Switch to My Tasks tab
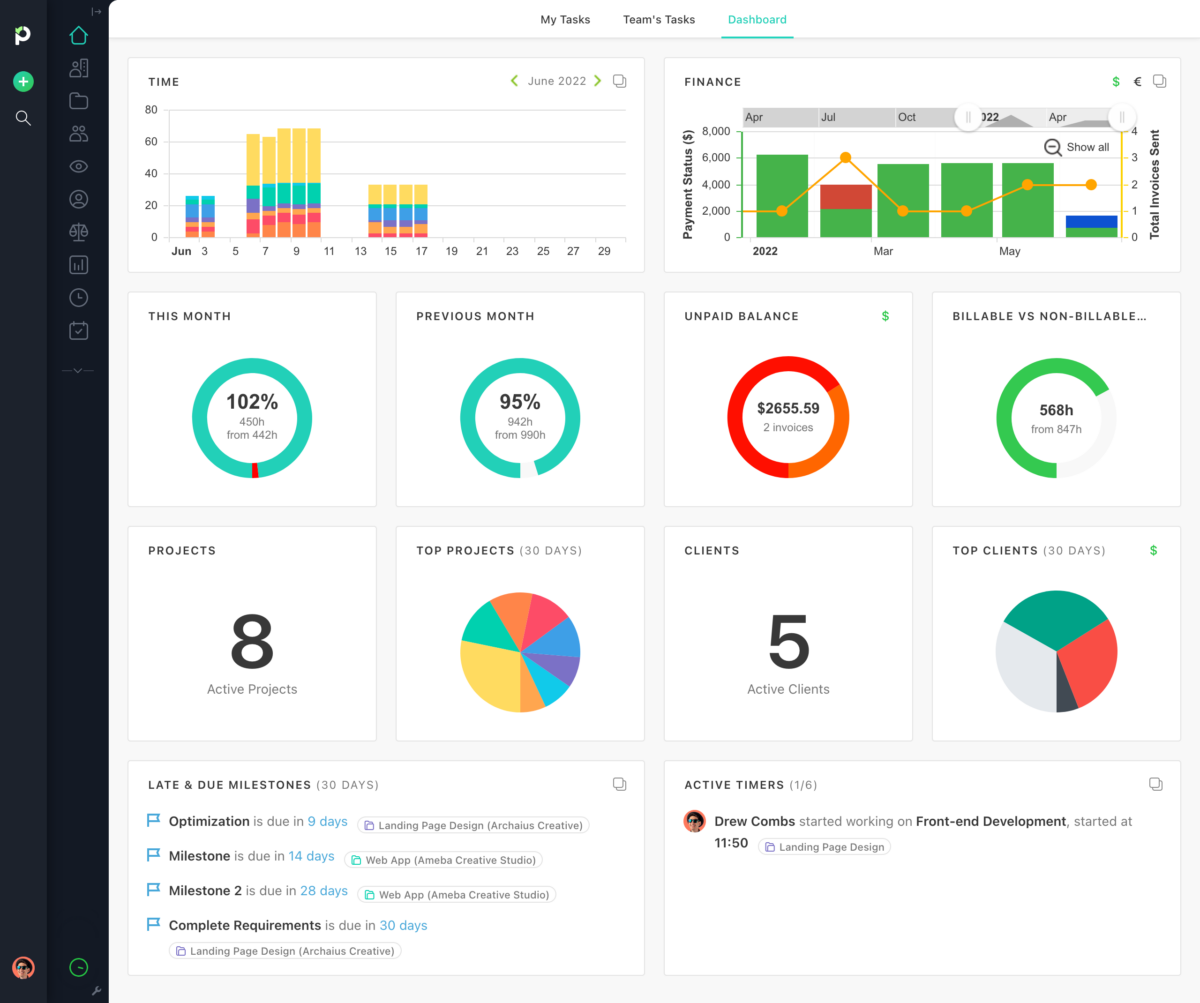 pos(565,20)
